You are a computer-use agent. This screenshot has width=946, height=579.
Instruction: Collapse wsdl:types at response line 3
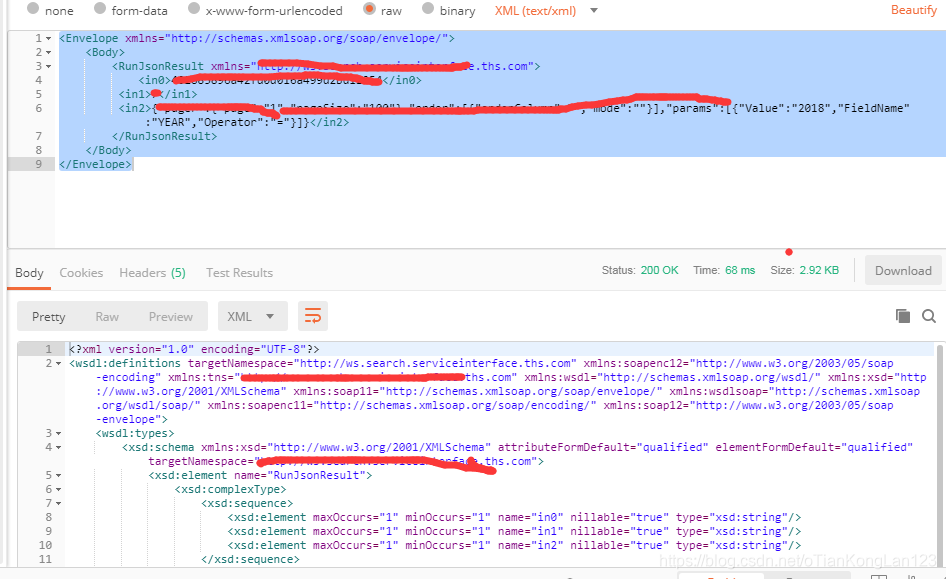click(x=58, y=434)
